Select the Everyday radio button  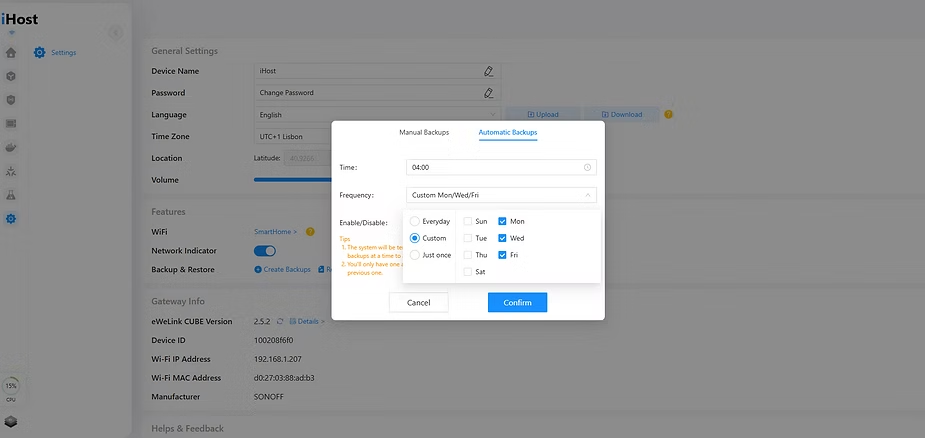point(416,221)
